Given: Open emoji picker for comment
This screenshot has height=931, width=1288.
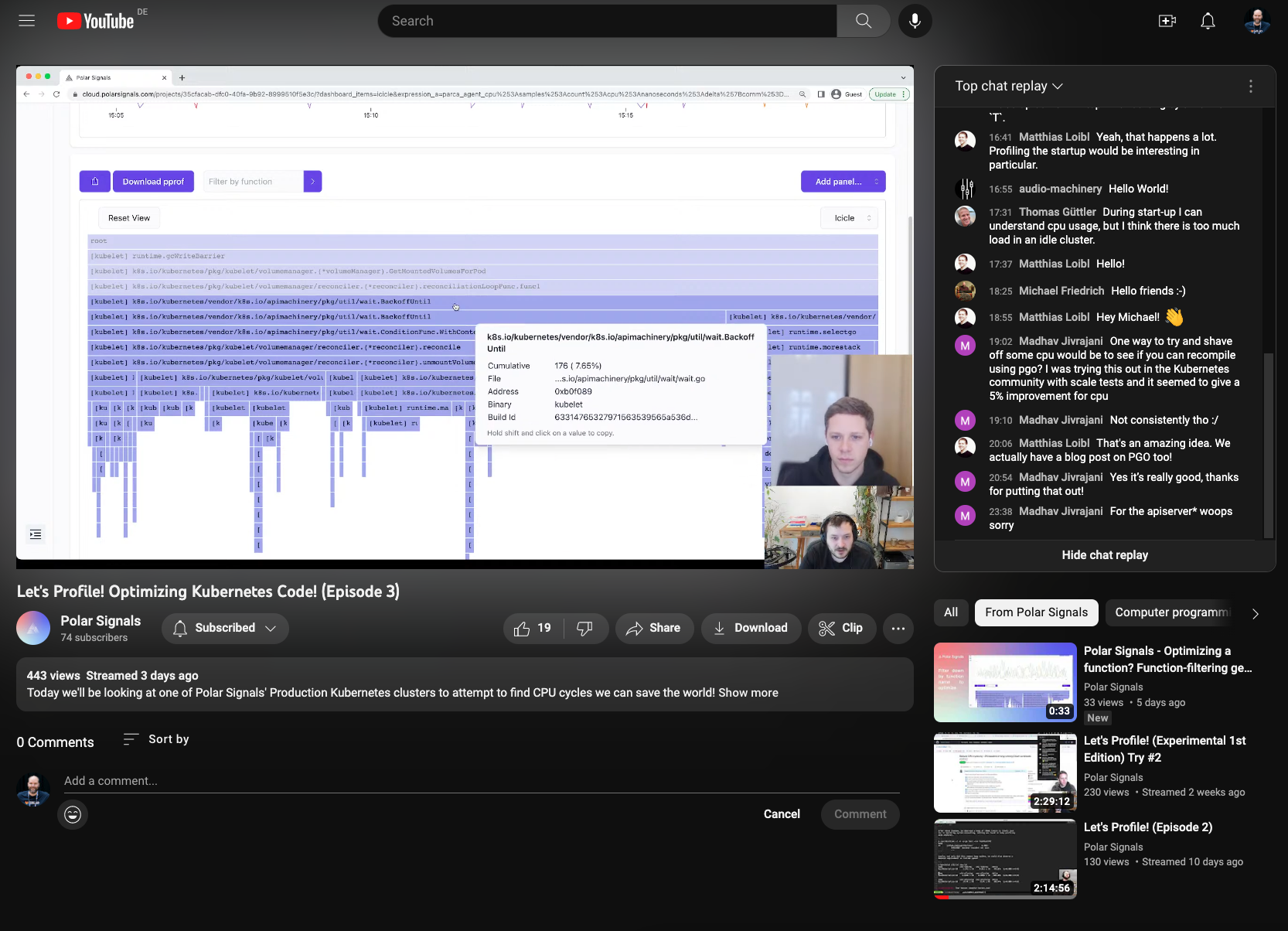Looking at the screenshot, I should click(73, 814).
